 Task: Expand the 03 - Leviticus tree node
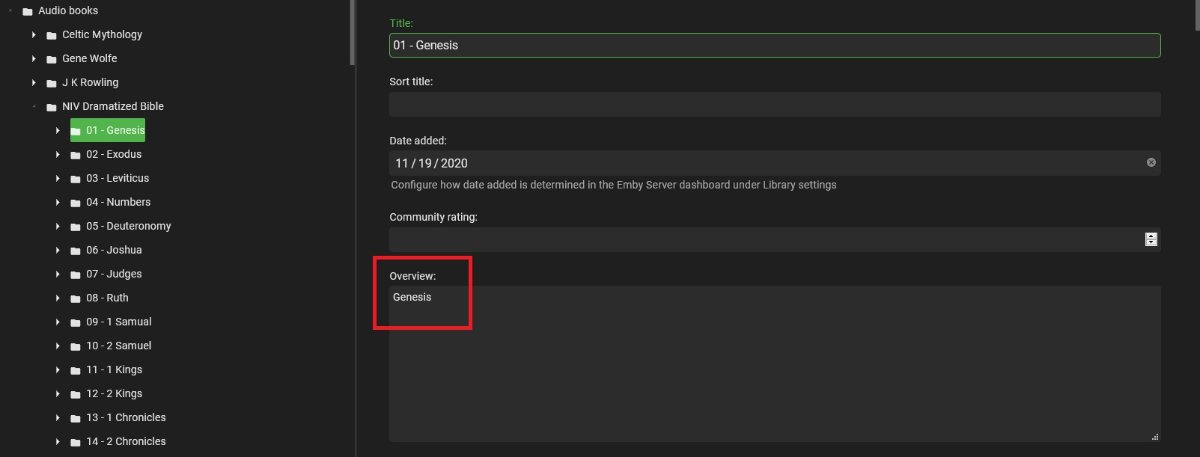pyautogui.click(x=58, y=179)
